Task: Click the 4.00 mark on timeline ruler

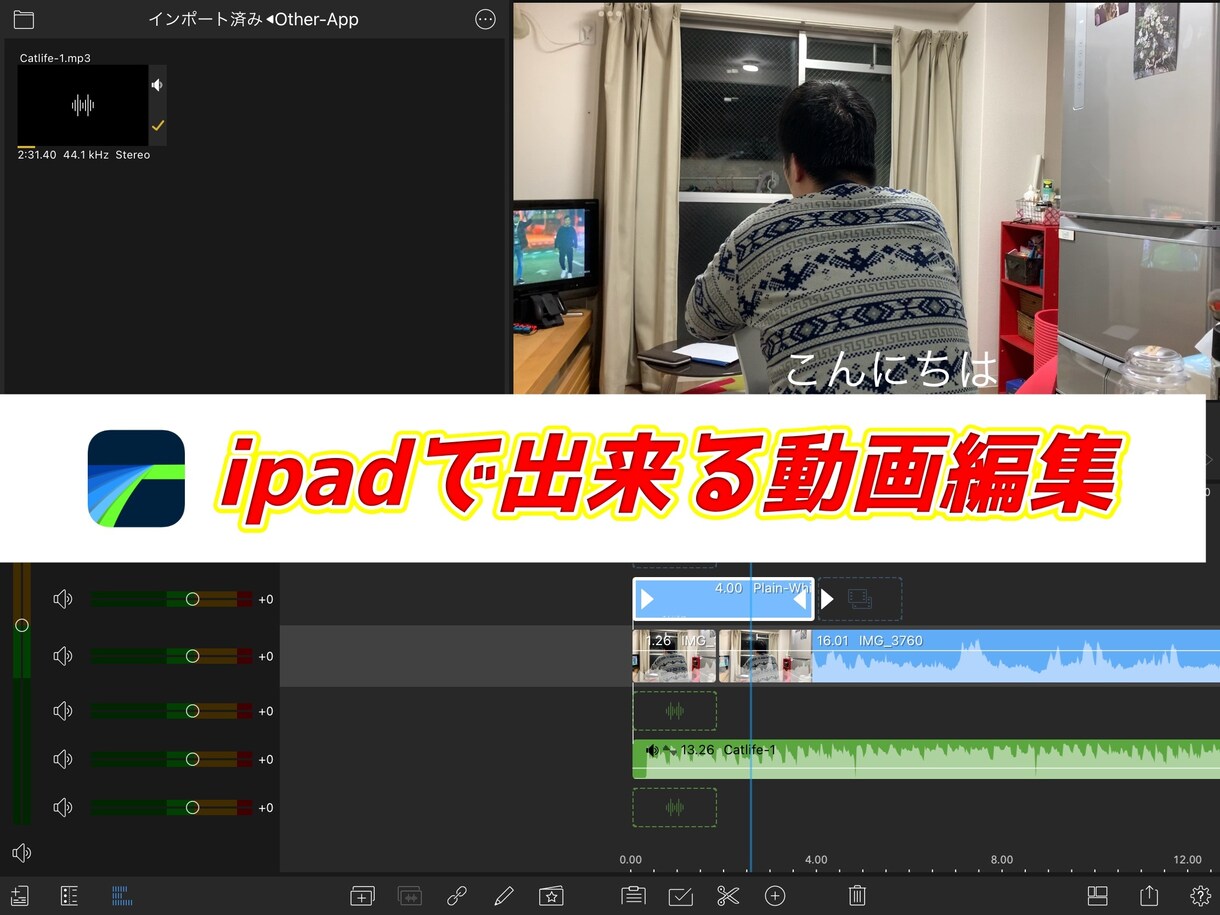Action: click(x=816, y=860)
